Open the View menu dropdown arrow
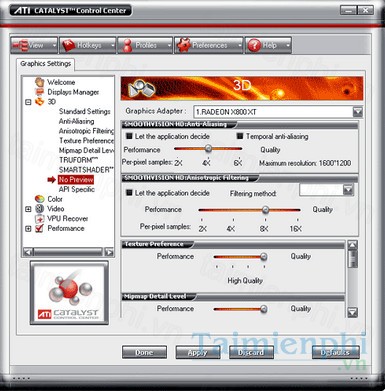Viewport: 385px width, 391px height. (54, 45)
